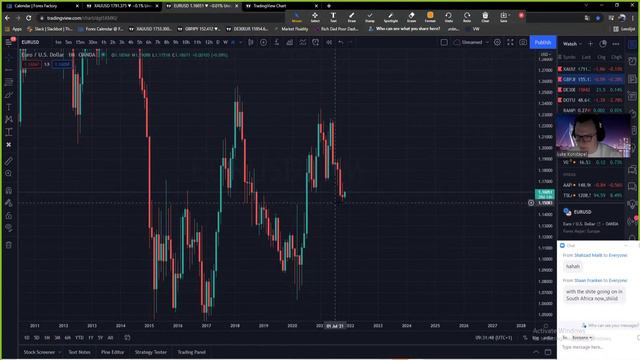The width and height of the screenshot is (640, 360).
Task: Click the annotation Undo button
Action: tap(449, 17)
